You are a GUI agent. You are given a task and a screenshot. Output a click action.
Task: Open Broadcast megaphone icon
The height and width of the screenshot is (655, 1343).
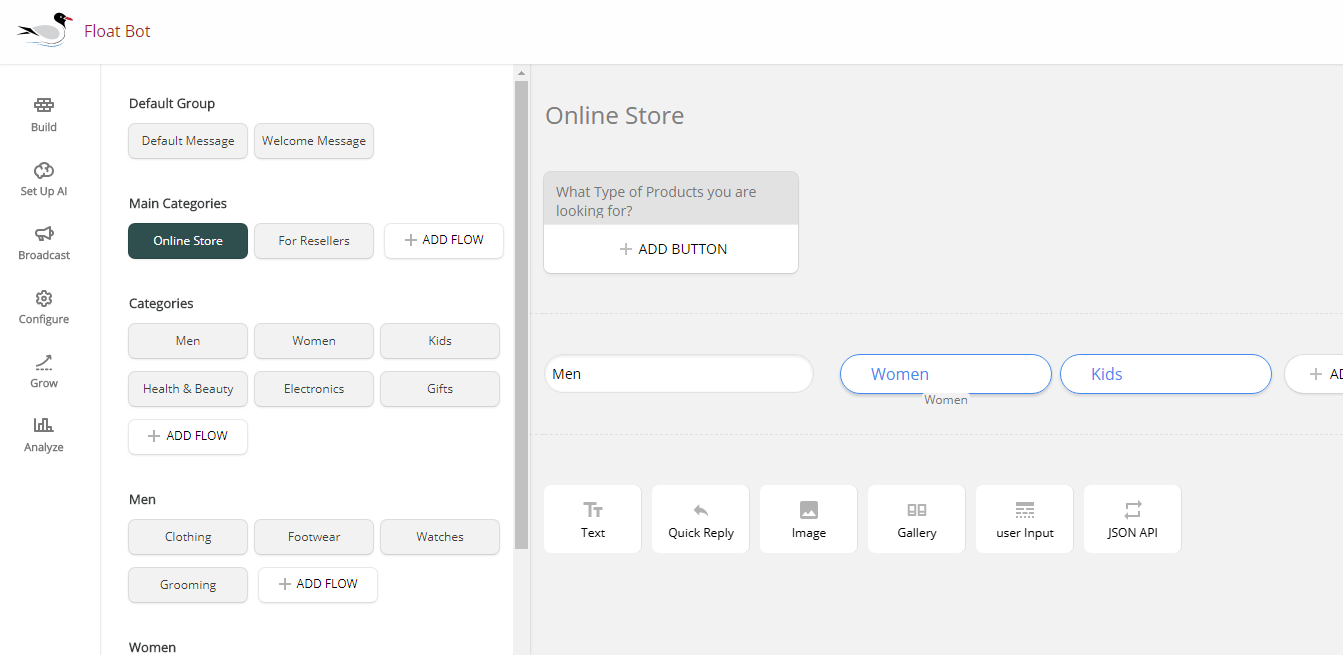(44, 234)
